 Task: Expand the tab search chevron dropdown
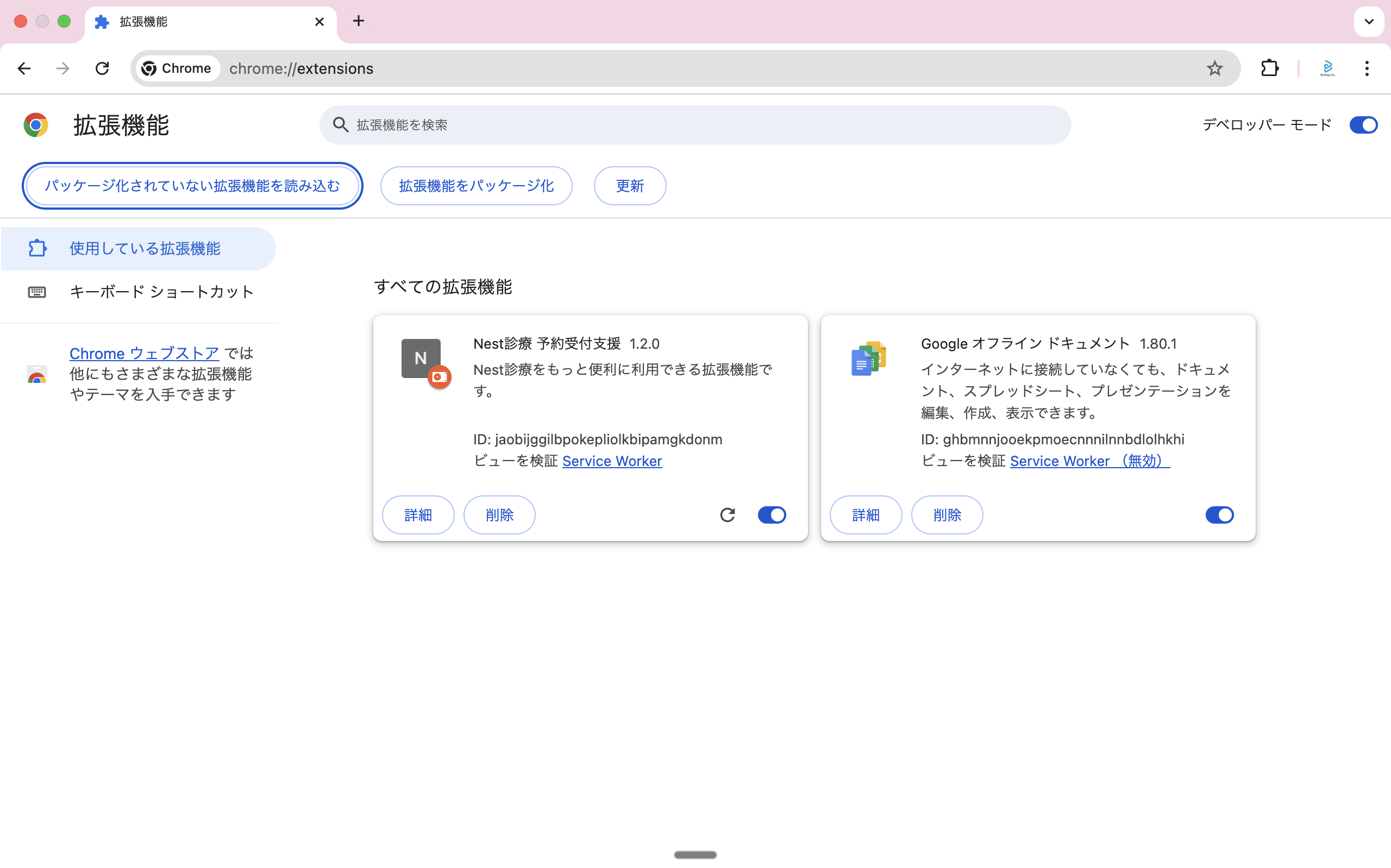click(1369, 22)
